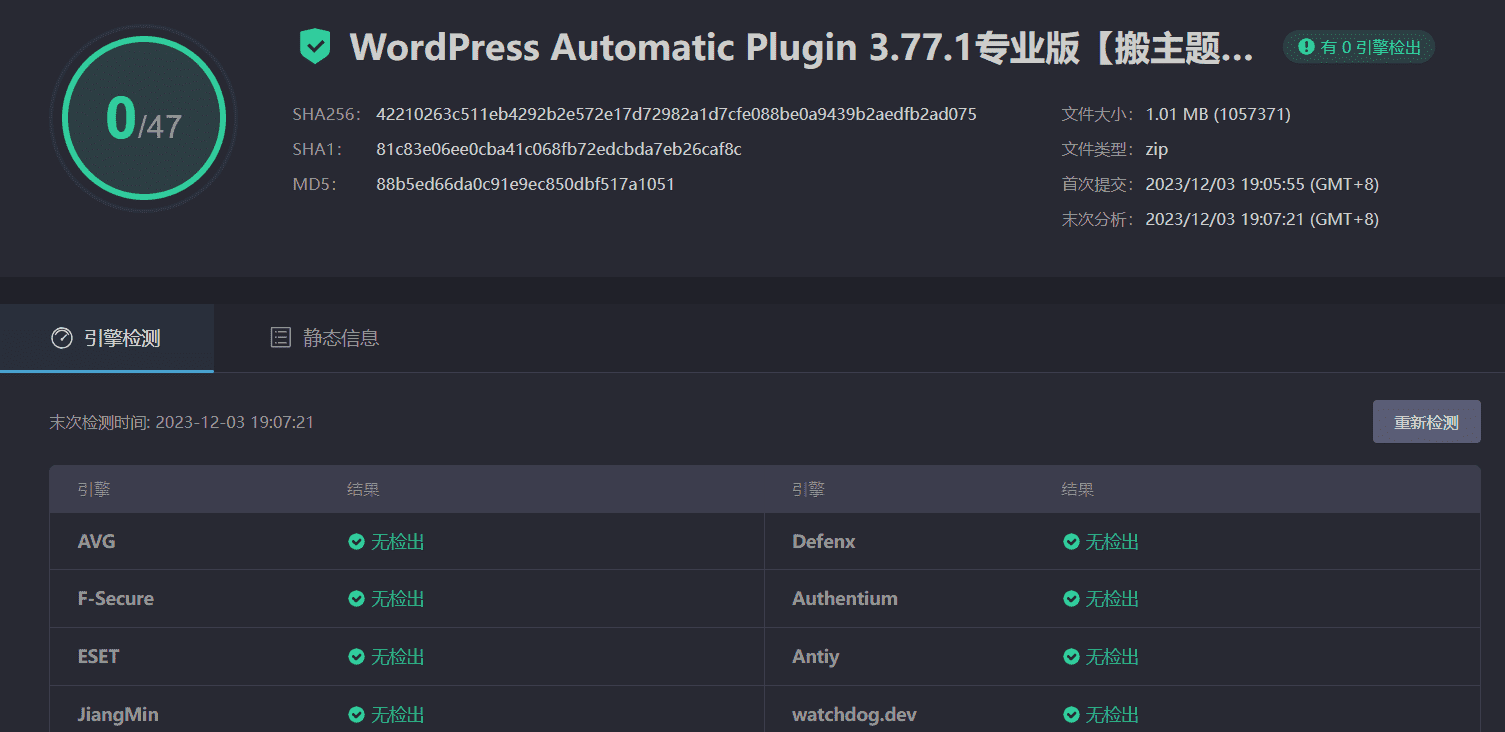
Task: Click the file type value zip
Action: (x=1157, y=149)
